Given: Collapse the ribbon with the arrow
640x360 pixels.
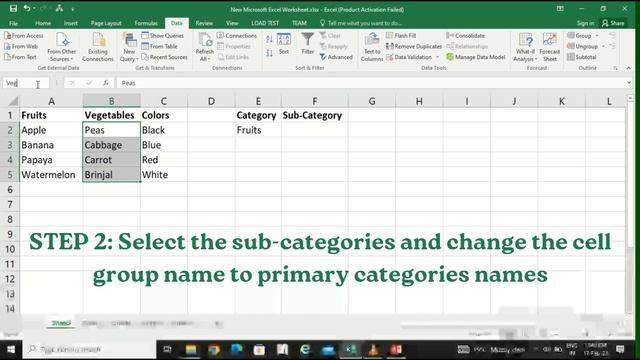Looking at the screenshot, I should [x=629, y=68].
